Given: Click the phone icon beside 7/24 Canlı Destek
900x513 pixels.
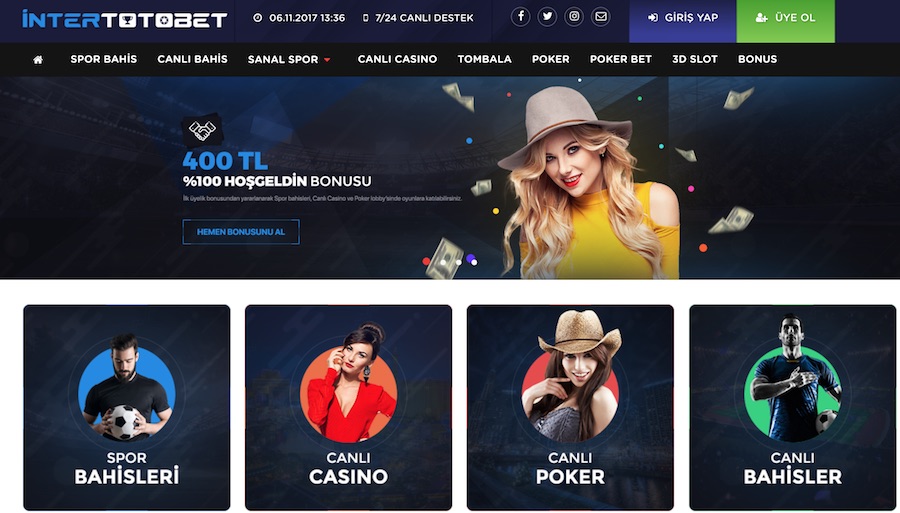Looking at the screenshot, I should 366,18.
